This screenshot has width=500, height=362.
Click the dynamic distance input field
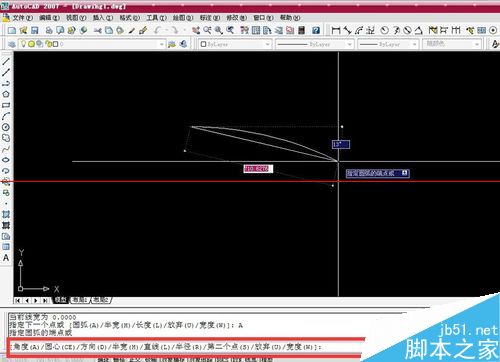[x=258, y=169]
